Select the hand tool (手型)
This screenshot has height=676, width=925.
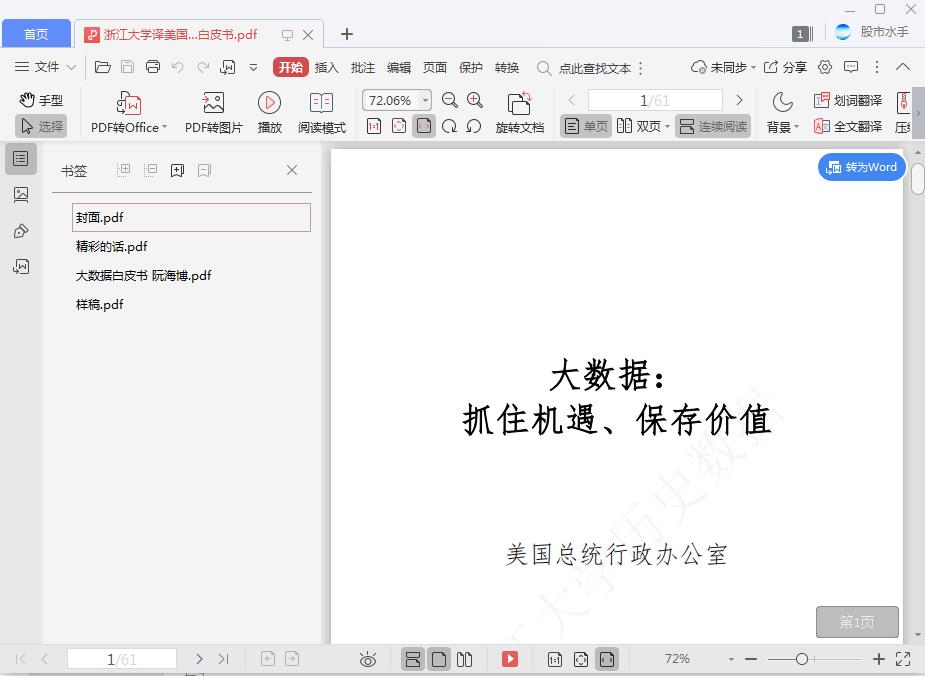[x=40, y=100]
